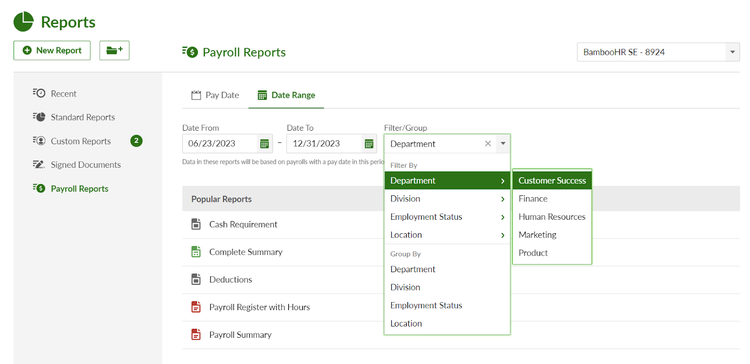Group by Department option
This screenshot has width=750, height=364.
tap(447, 269)
